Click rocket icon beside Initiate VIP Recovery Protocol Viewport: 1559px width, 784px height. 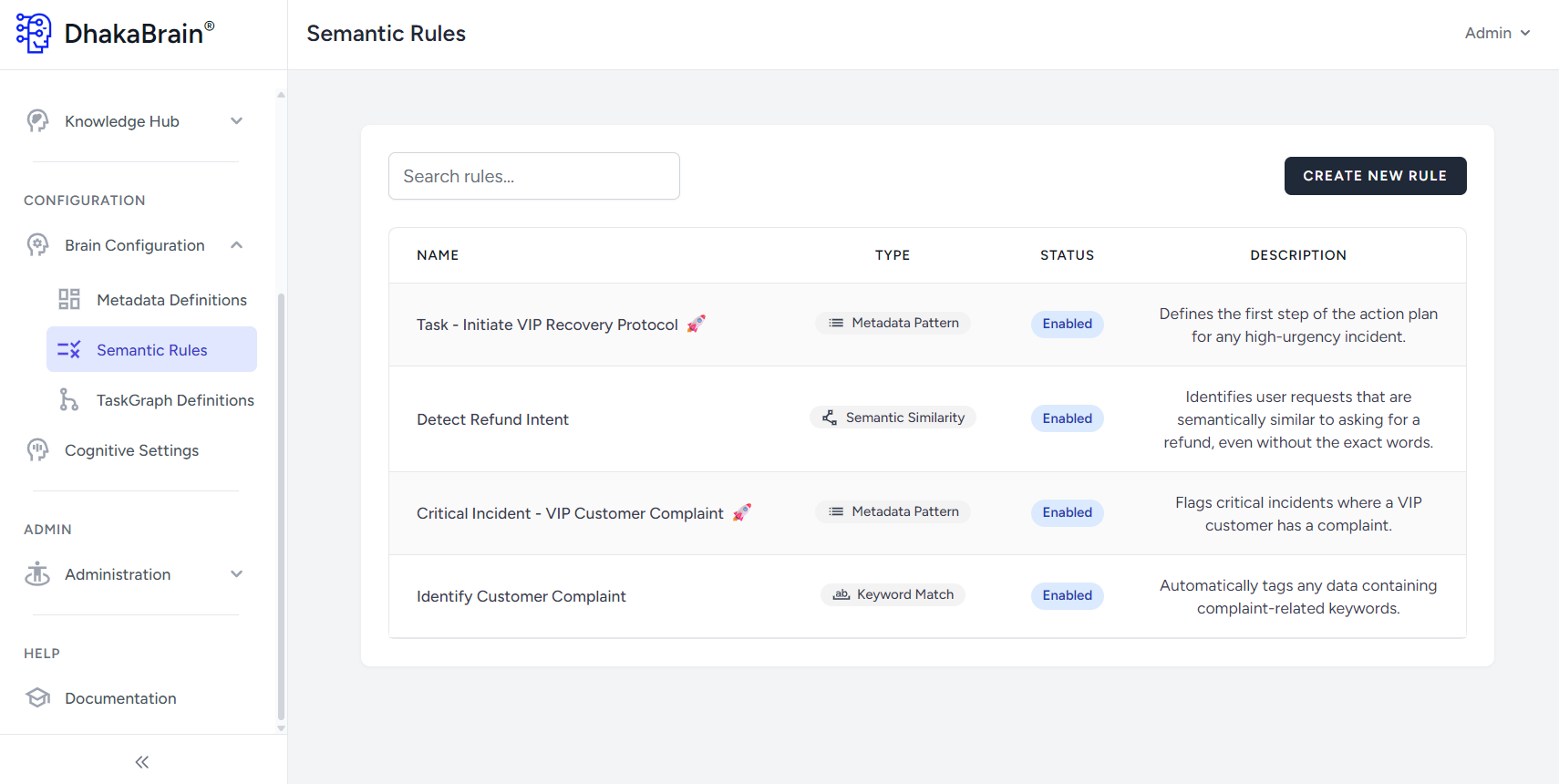coord(697,324)
